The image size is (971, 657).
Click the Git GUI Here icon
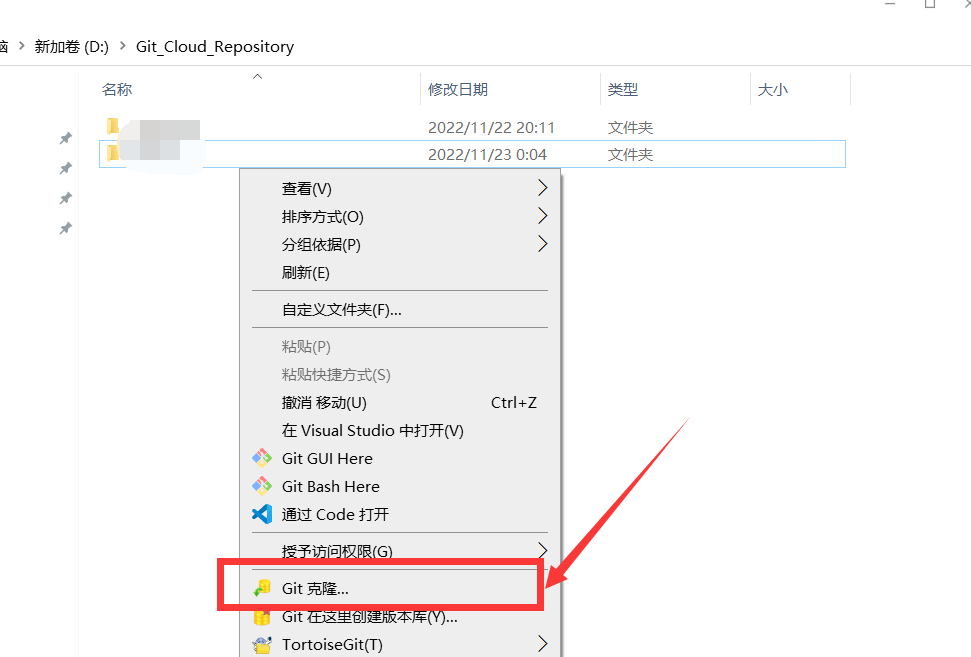[x=262, y=458]
